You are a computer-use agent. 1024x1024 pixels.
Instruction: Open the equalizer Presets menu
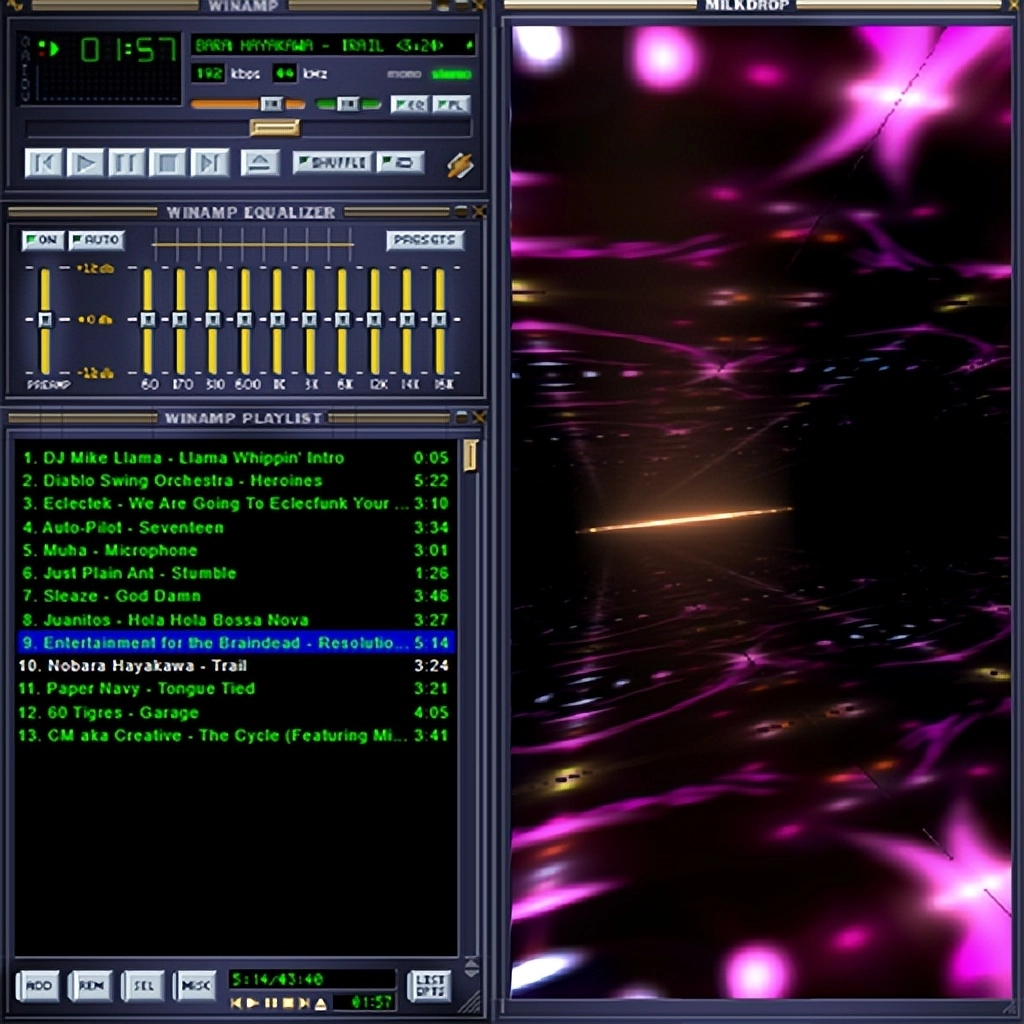(425, 240)
